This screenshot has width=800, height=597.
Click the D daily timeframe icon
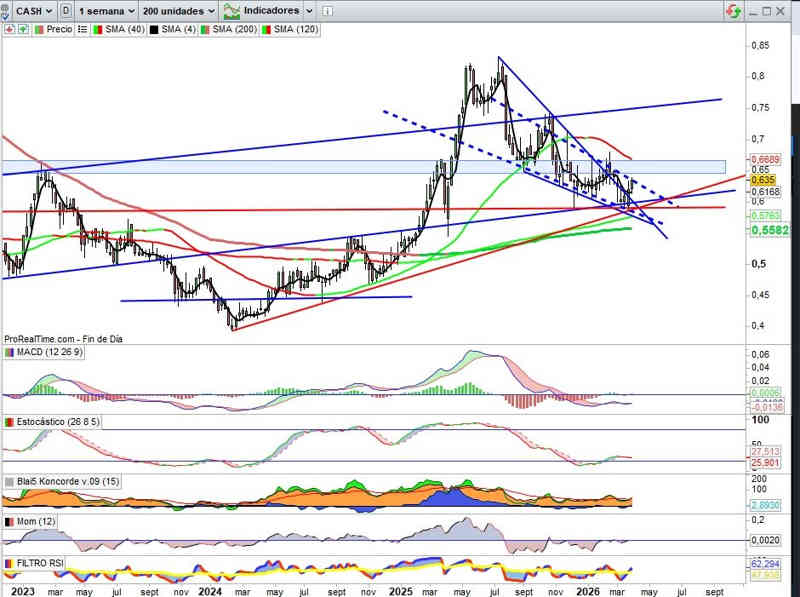tap(65, 11)
